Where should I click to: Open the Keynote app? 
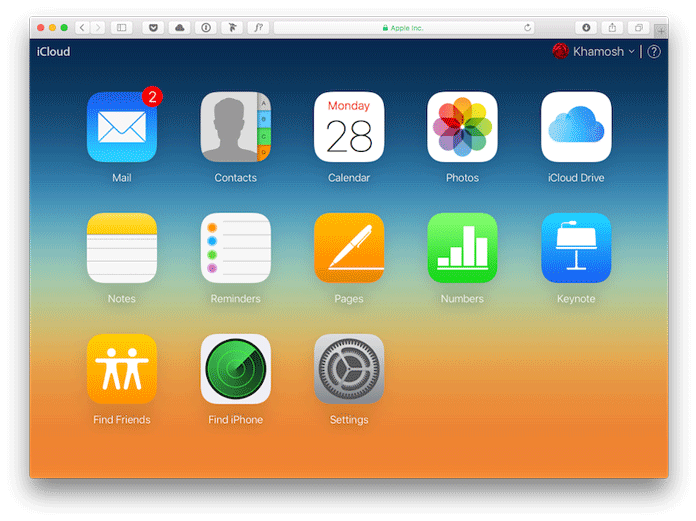coord(576,248)
